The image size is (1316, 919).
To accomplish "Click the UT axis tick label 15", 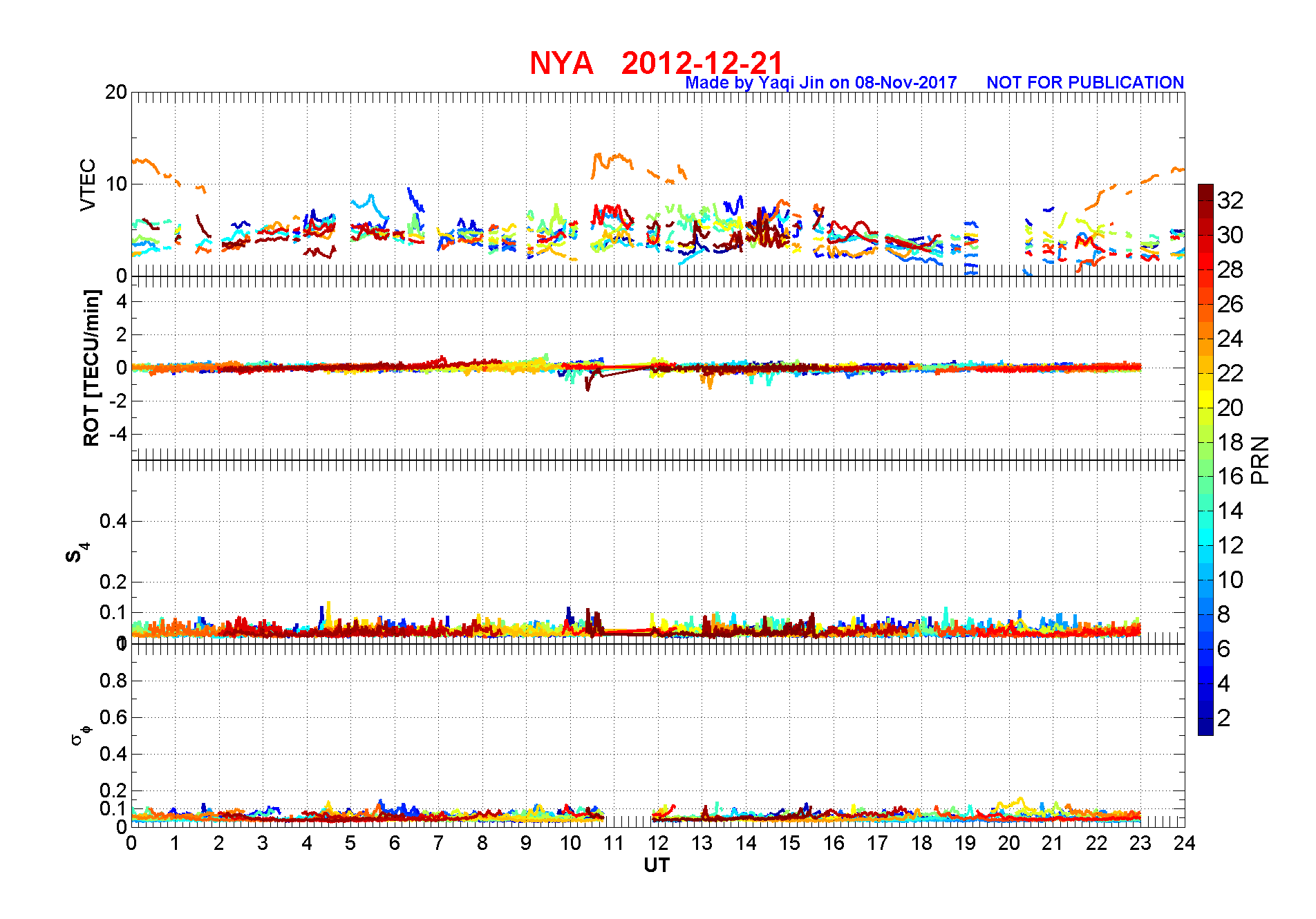I will pos(789,843).
